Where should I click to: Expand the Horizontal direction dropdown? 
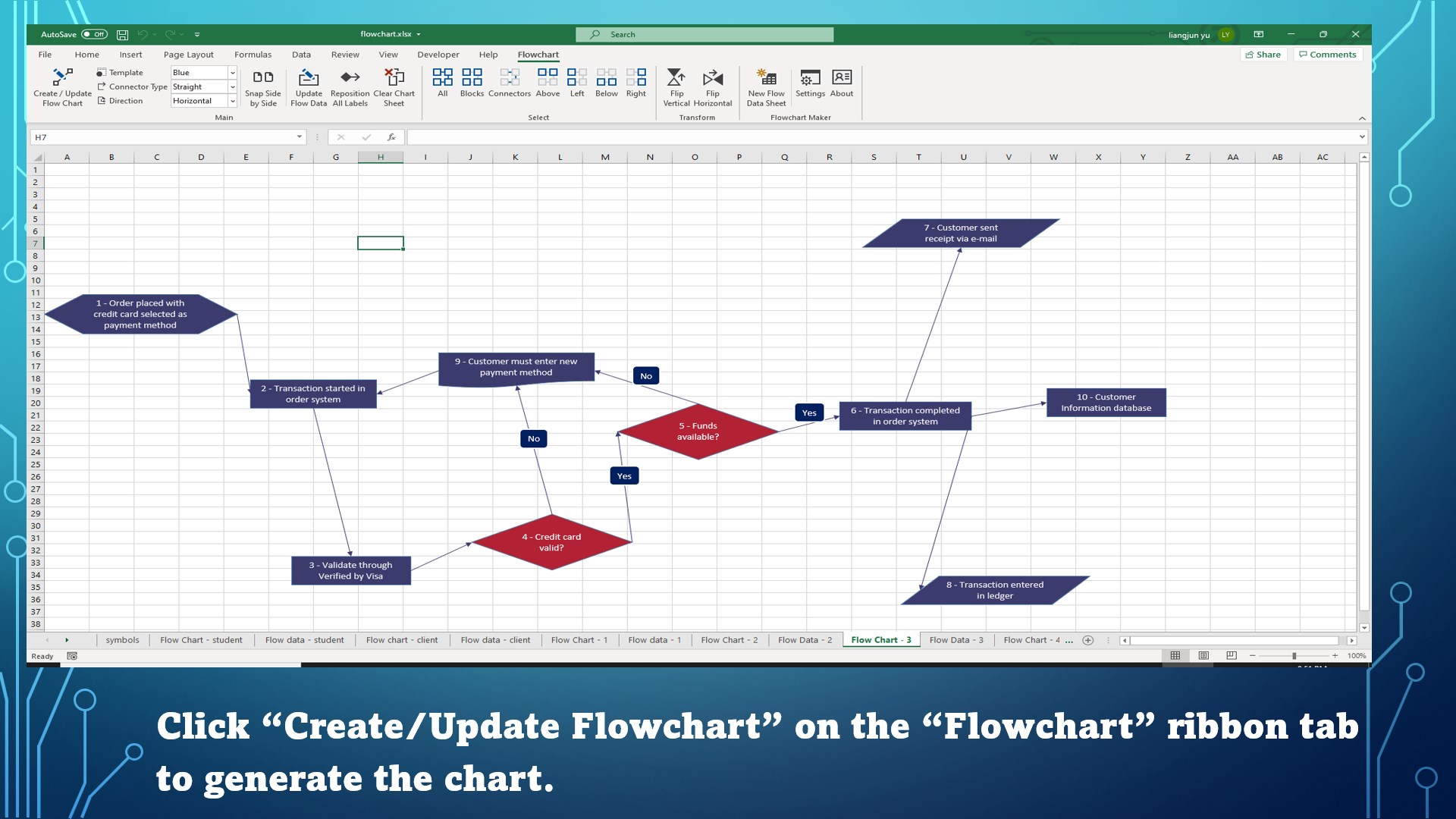[x=233, y=101]
